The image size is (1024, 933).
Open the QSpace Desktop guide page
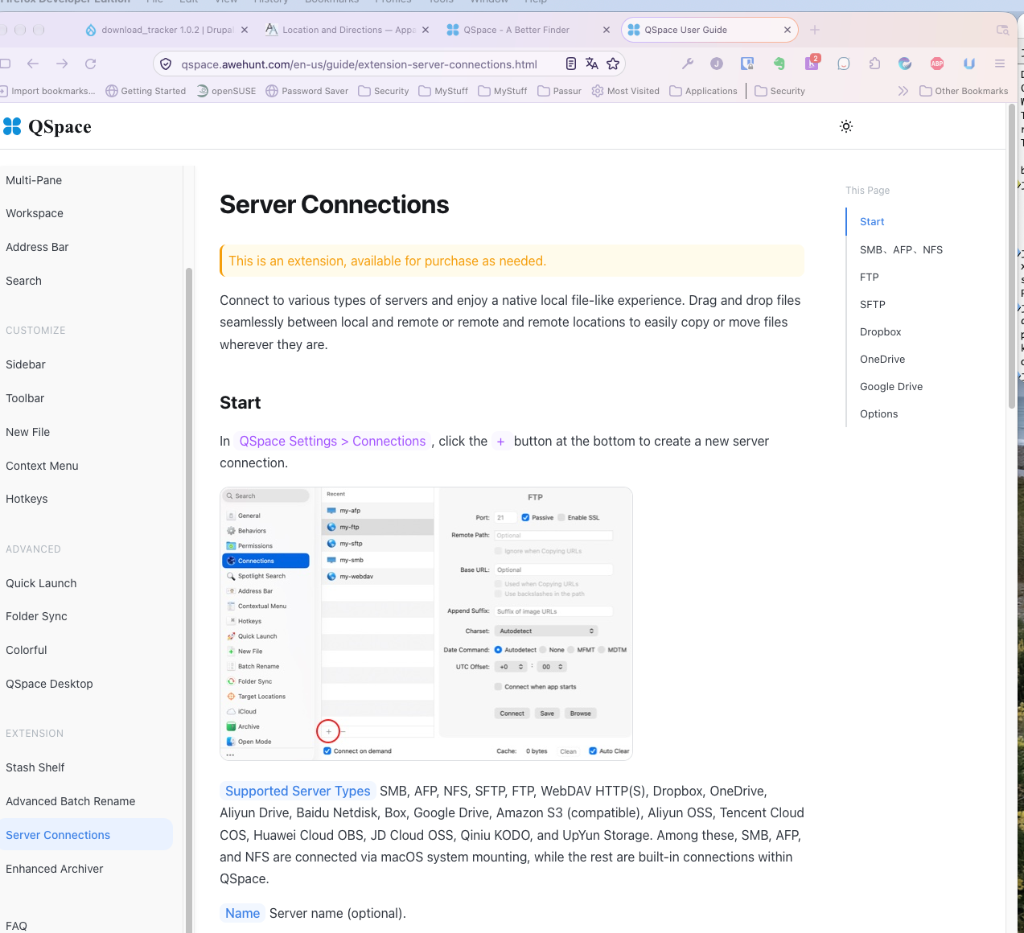[x=50, y=684]
